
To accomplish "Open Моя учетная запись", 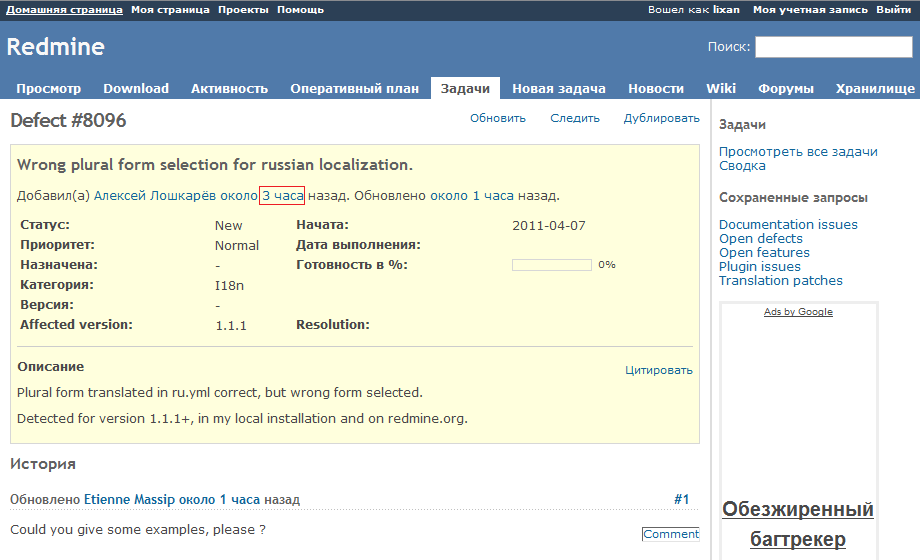I will [x=810, y=10].
